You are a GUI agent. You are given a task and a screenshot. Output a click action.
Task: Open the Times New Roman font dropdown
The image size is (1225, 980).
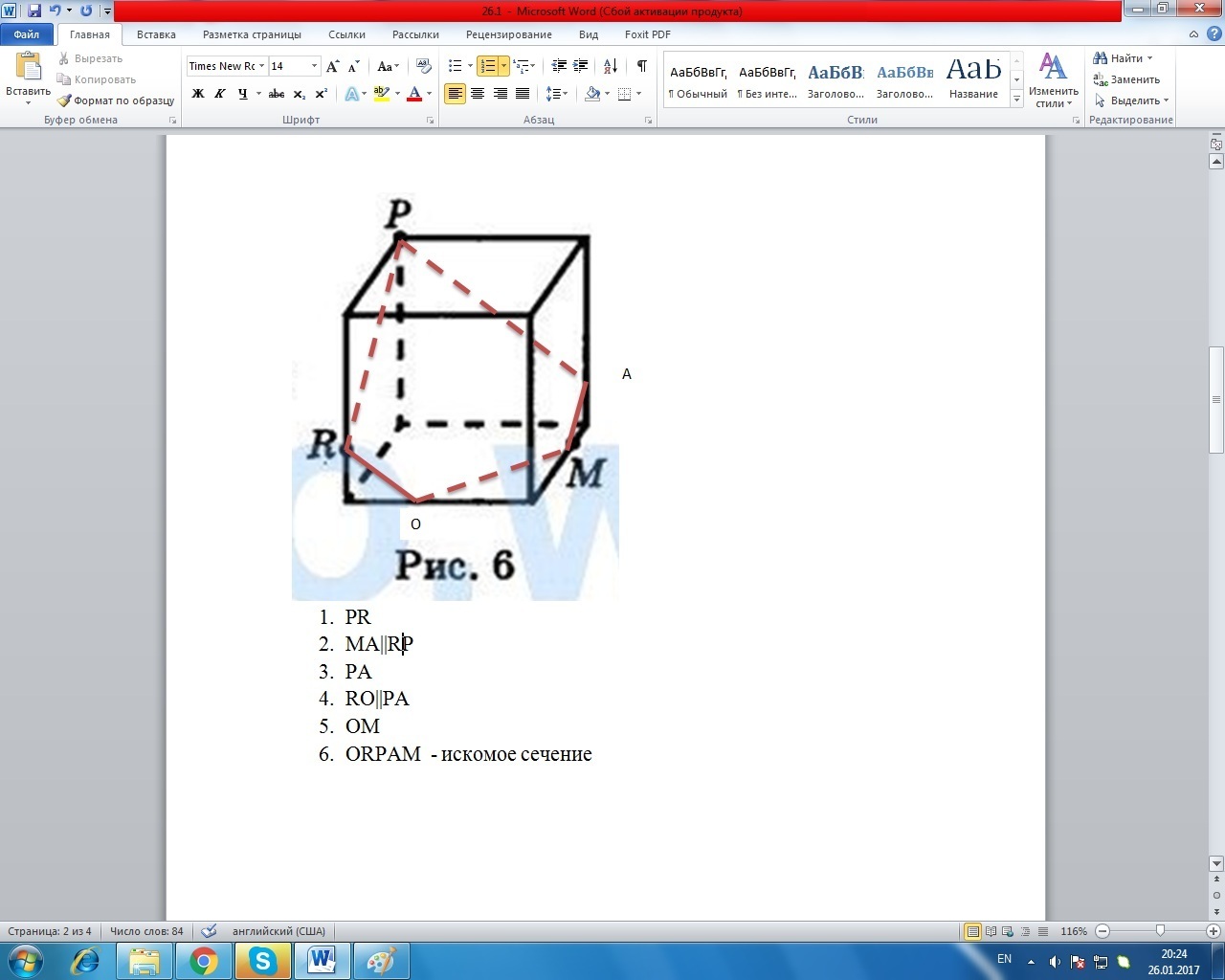coord(260,66)
